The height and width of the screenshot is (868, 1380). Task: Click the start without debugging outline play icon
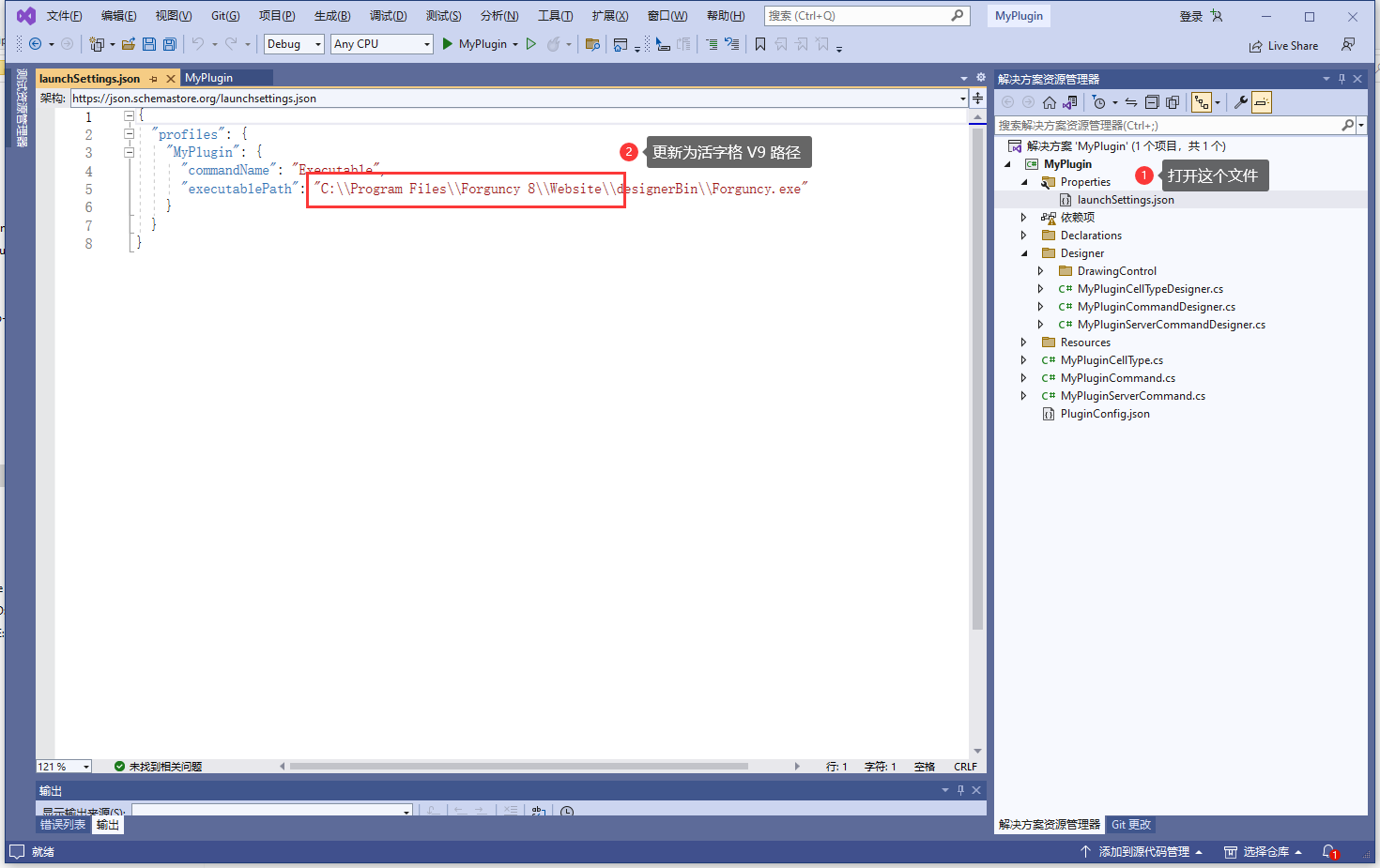point(531,44)
